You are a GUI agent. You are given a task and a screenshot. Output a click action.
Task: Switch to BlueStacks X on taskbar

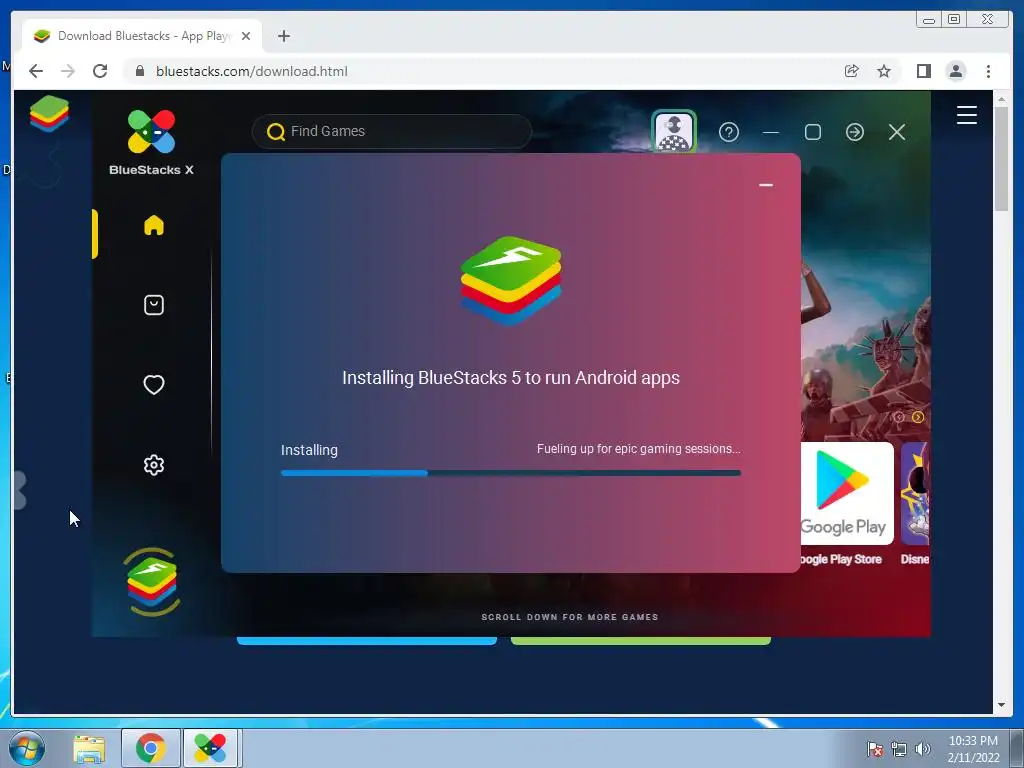210,748
